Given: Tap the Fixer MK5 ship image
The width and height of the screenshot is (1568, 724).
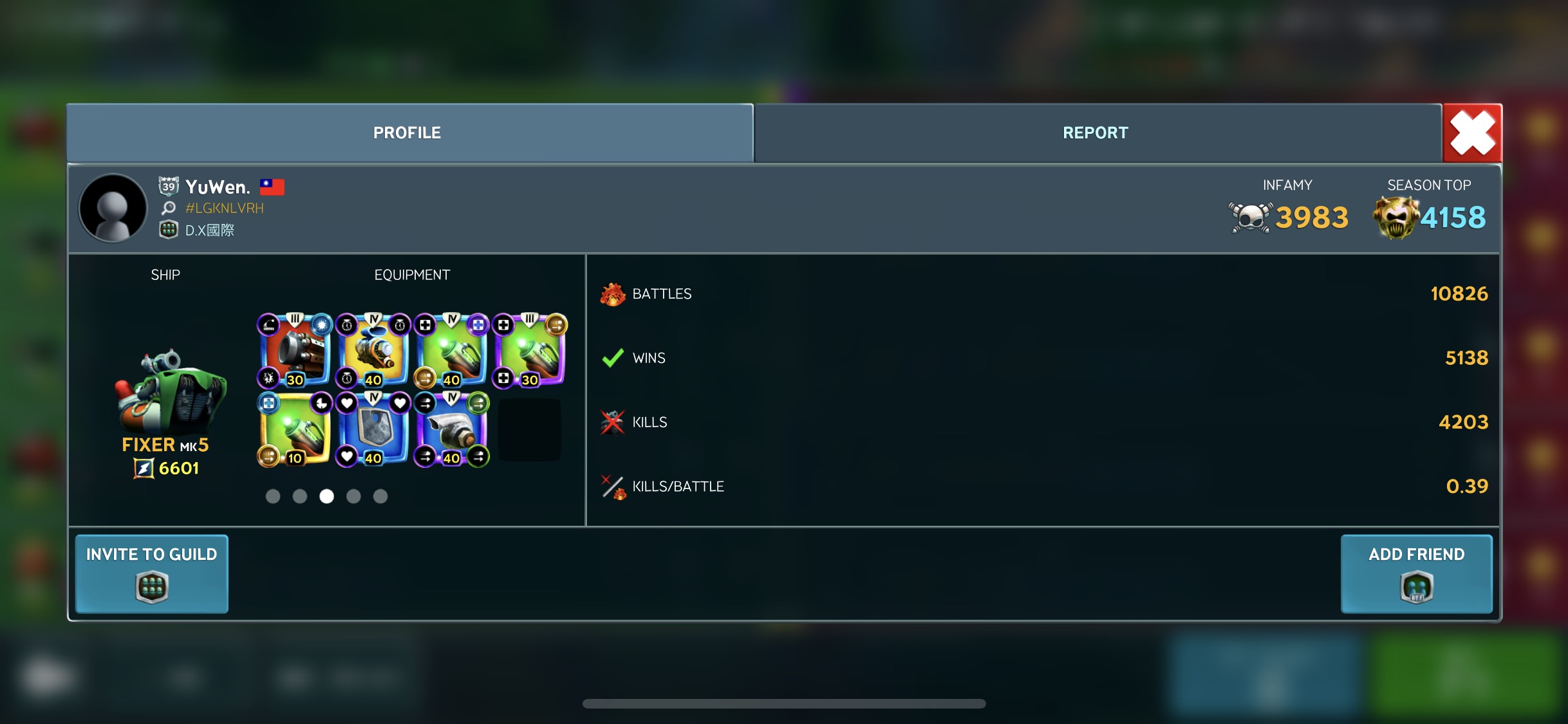Looking at the screenshot, I should click(x=170, y=391).
